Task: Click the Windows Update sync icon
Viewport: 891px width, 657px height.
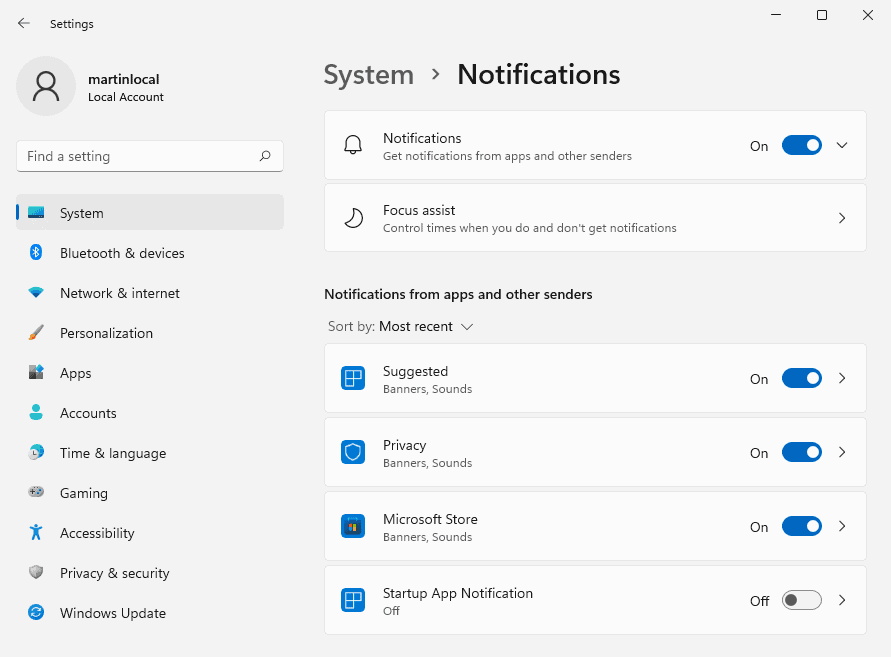Action: [x=36, y=612]
